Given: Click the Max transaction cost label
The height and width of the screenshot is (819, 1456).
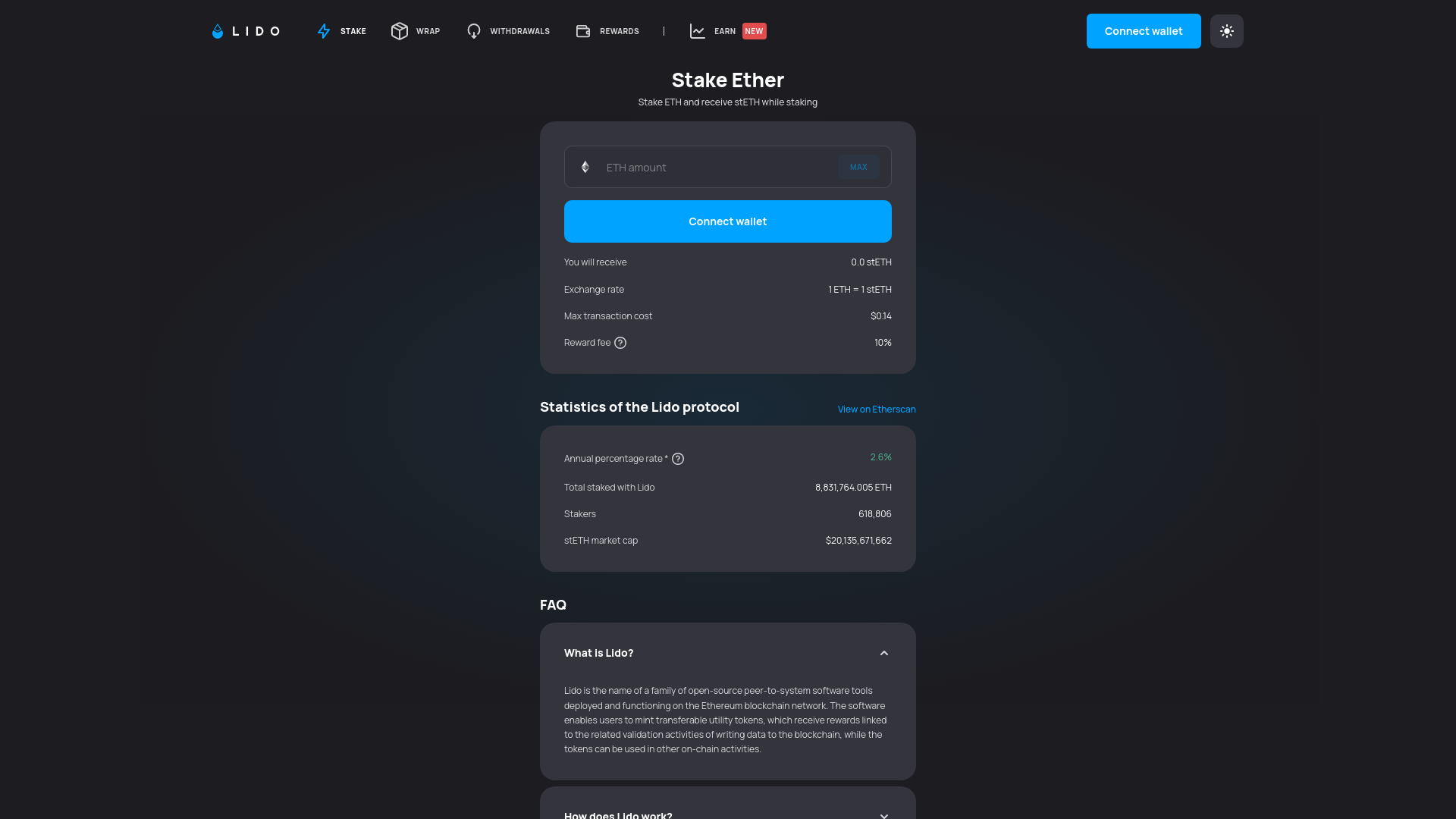Looking at the screenshot, I should tap(608, 316).
